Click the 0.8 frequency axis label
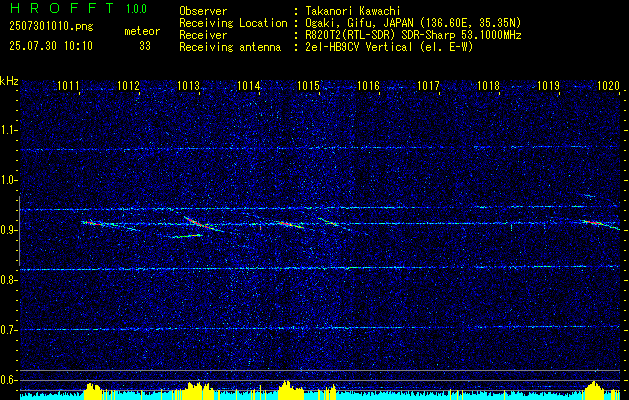The width and height of the screenshot is (629, 400). (9, 280)
